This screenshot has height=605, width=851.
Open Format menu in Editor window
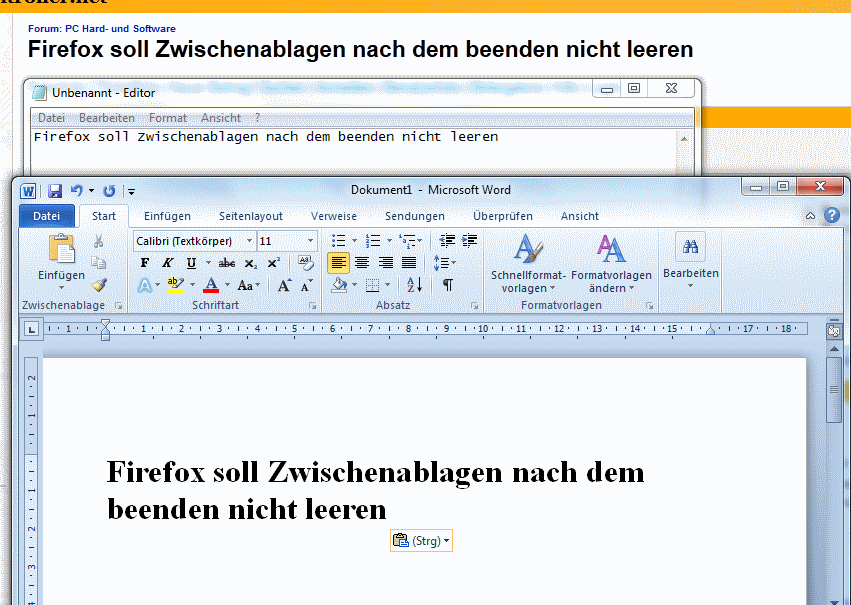168,118
